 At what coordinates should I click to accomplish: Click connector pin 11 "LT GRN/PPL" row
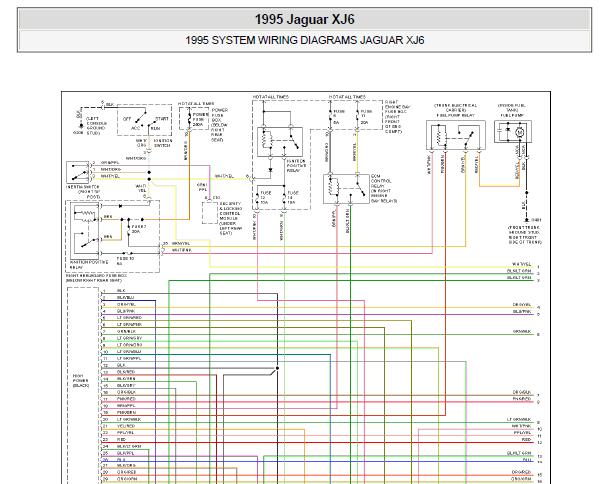[121, 358]
